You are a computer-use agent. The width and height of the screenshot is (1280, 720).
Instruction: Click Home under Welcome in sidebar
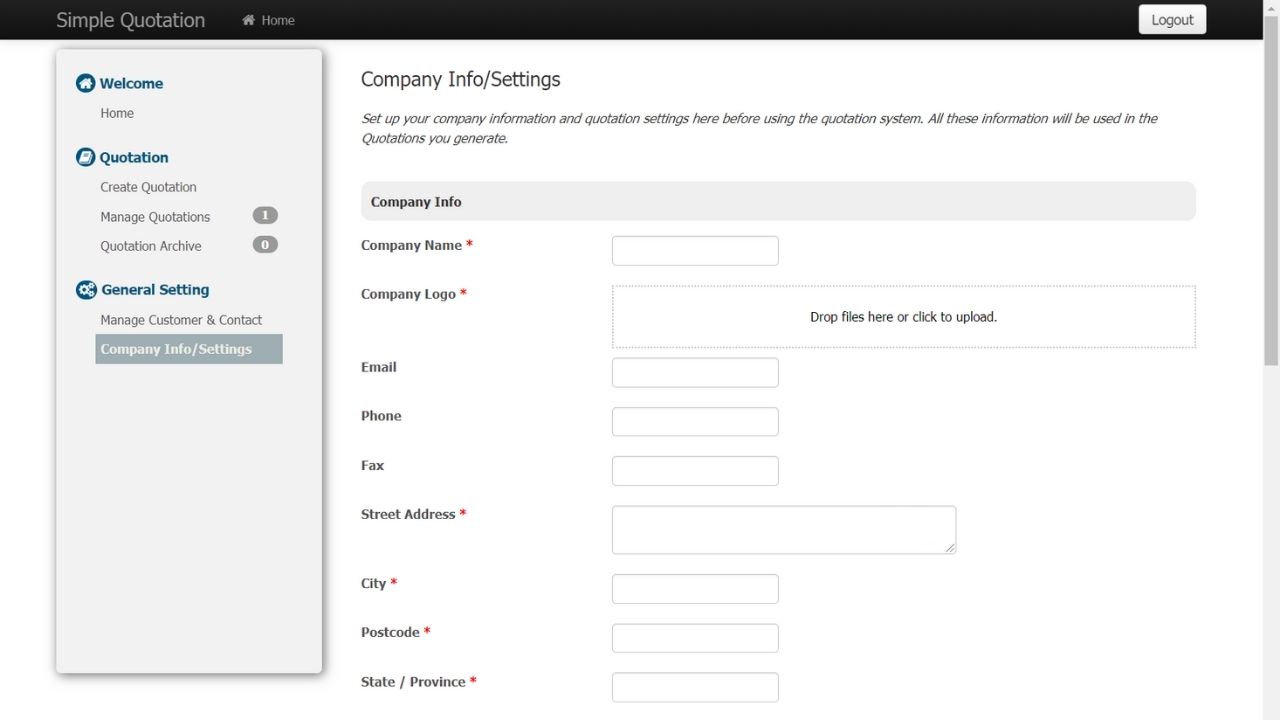[117, 113]
